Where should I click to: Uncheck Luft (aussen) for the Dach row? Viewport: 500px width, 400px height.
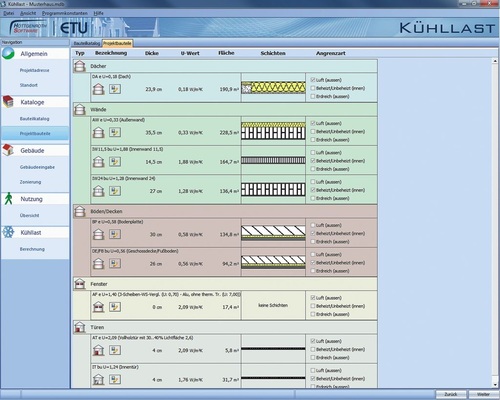pos(313,80)
